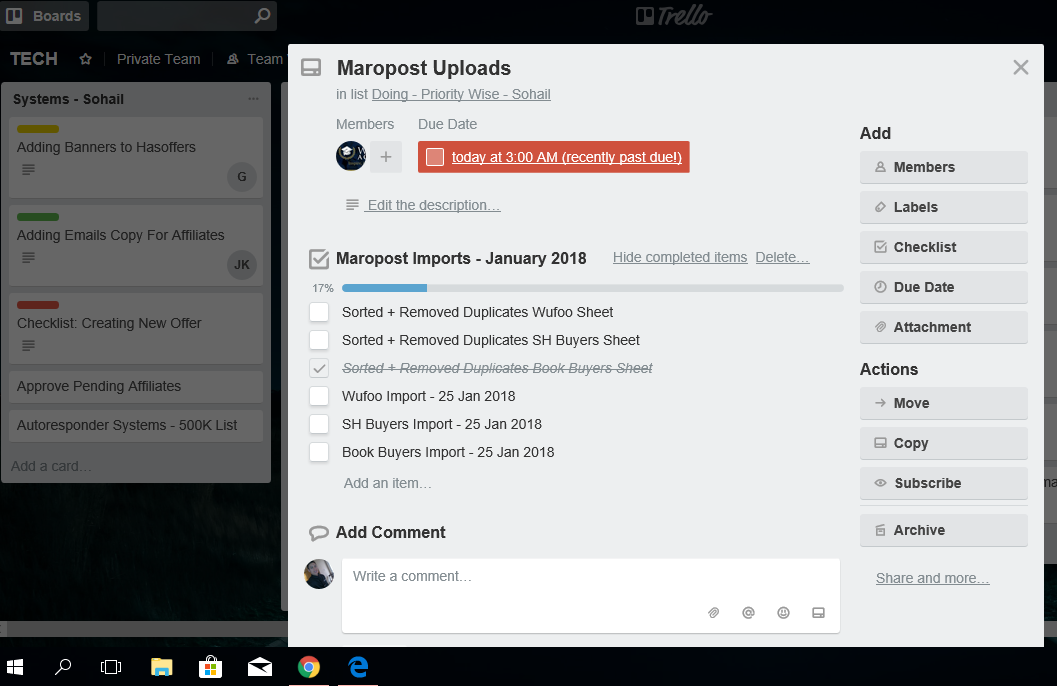This screenshot has width=1057, height=686.
Task: Click the add card icon in comment box
Action: 818,613
